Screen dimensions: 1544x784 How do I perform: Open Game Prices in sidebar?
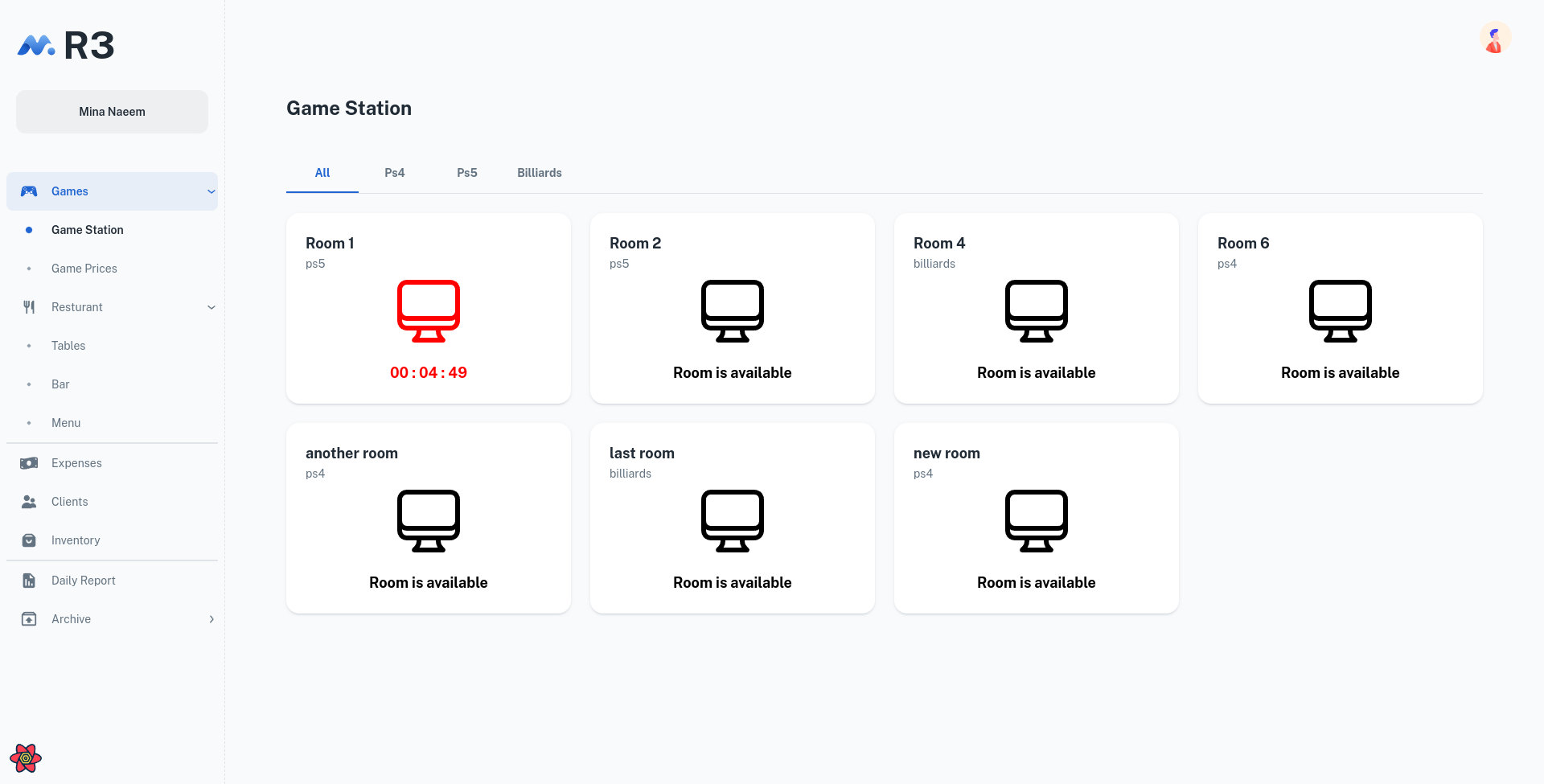84,269
